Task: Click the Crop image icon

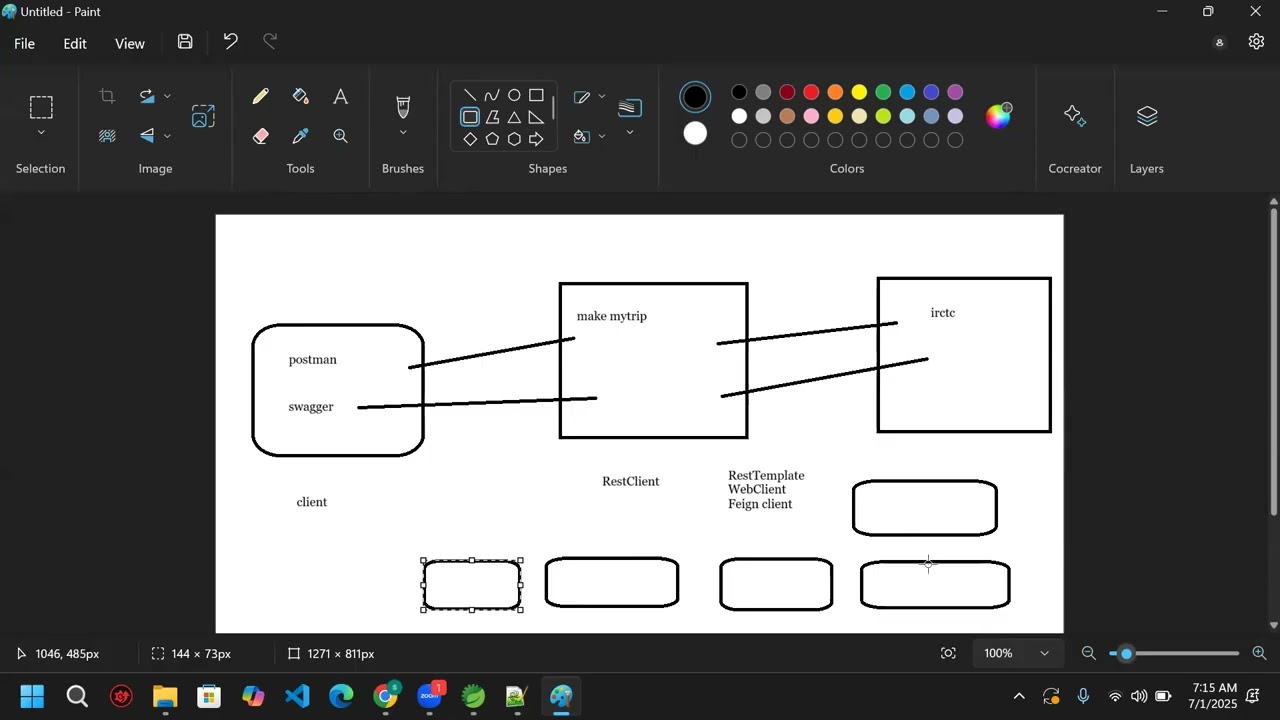Action: point(107,97)
